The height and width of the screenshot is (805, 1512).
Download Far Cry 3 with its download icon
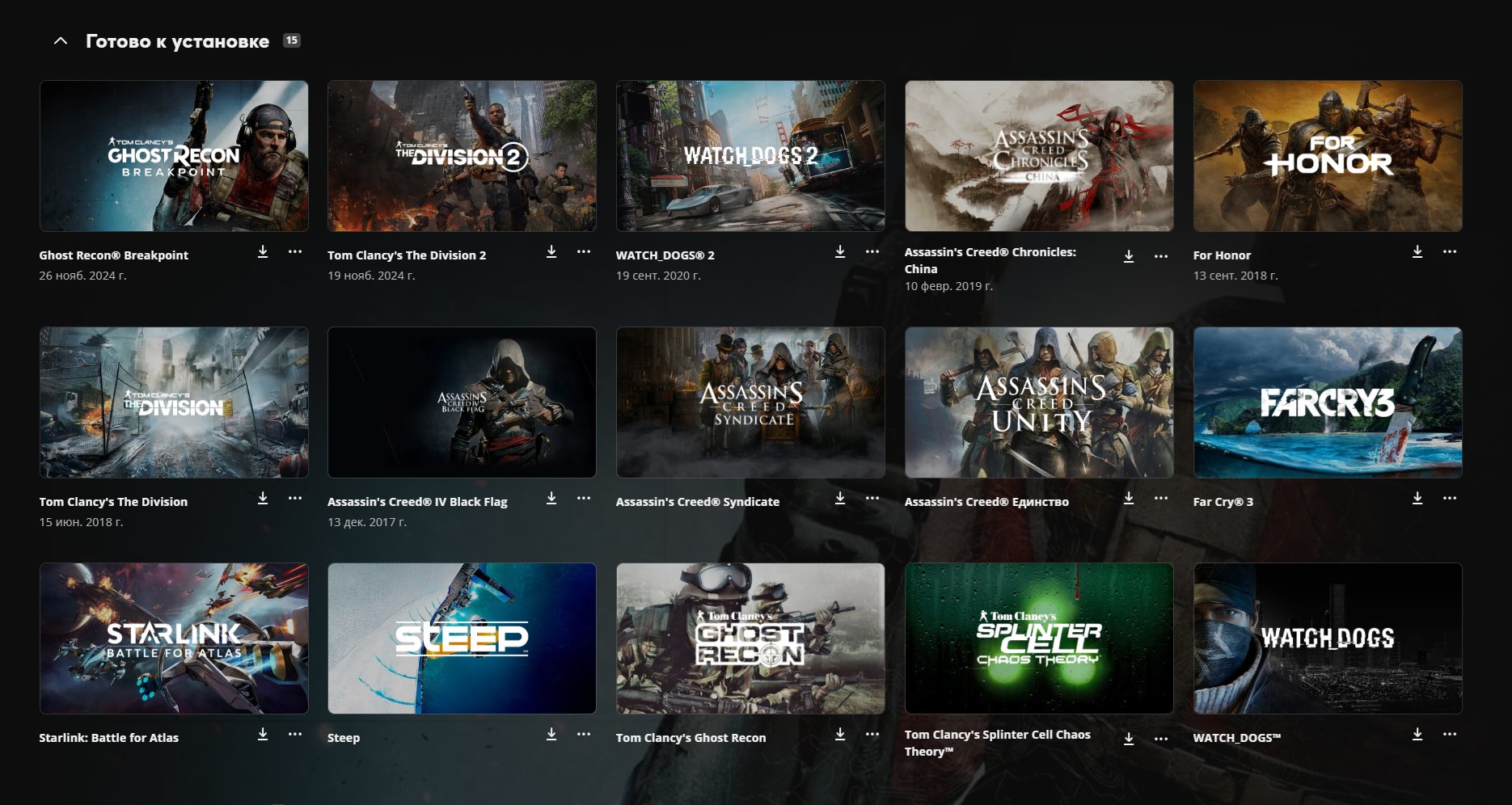(x=1417, y=499)
